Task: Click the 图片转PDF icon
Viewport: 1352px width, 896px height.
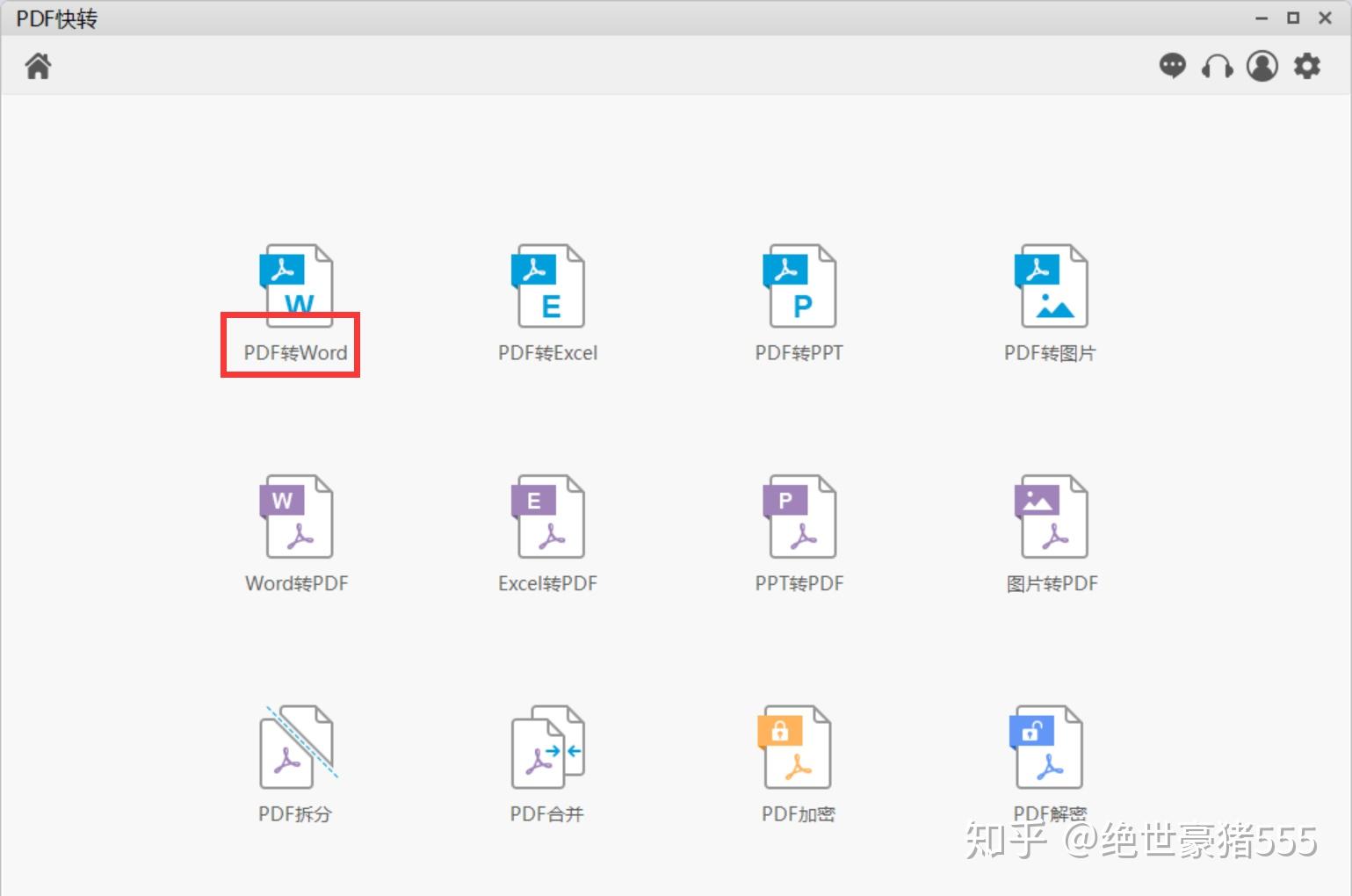Action: [x=1051, y=517]
